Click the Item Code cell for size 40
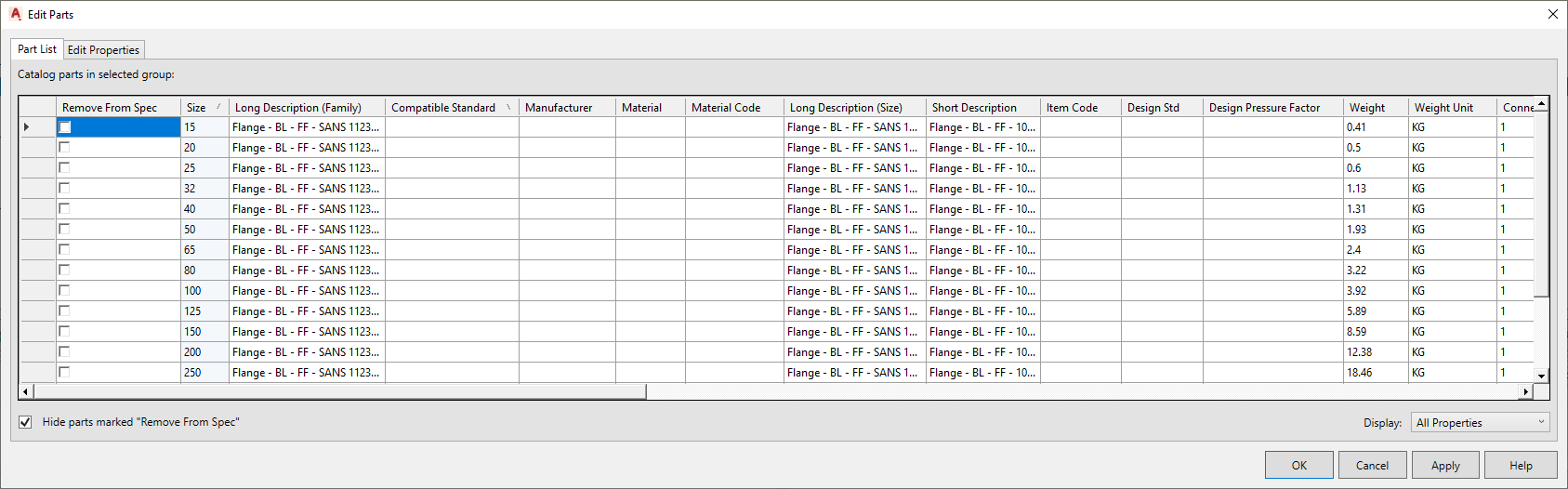1568x489 pixels. tap(1080, 209)
